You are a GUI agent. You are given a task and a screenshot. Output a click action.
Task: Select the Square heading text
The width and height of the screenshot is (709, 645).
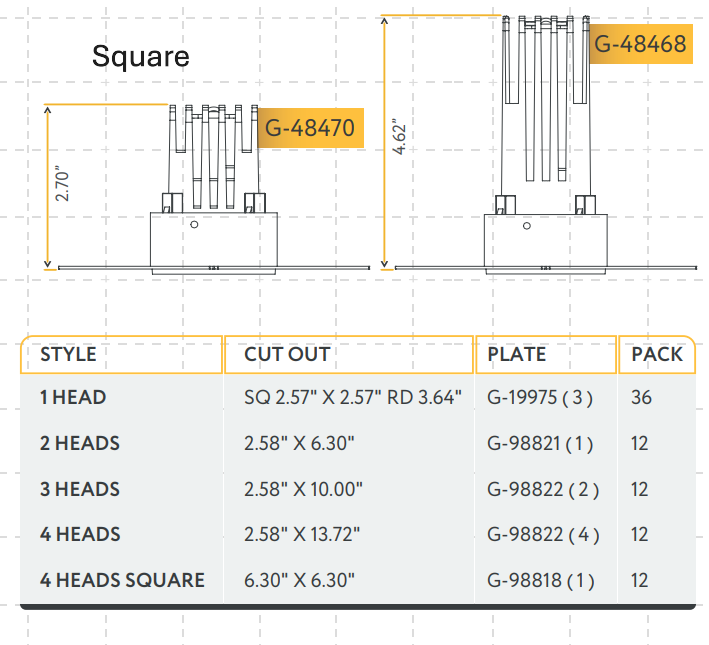(x=140, y=56)
